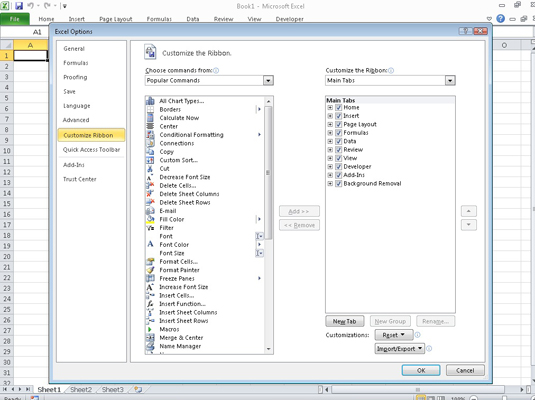535x400 pixels.
Task: Uncheck the Home tab checkbox
Action: (338, 107)
